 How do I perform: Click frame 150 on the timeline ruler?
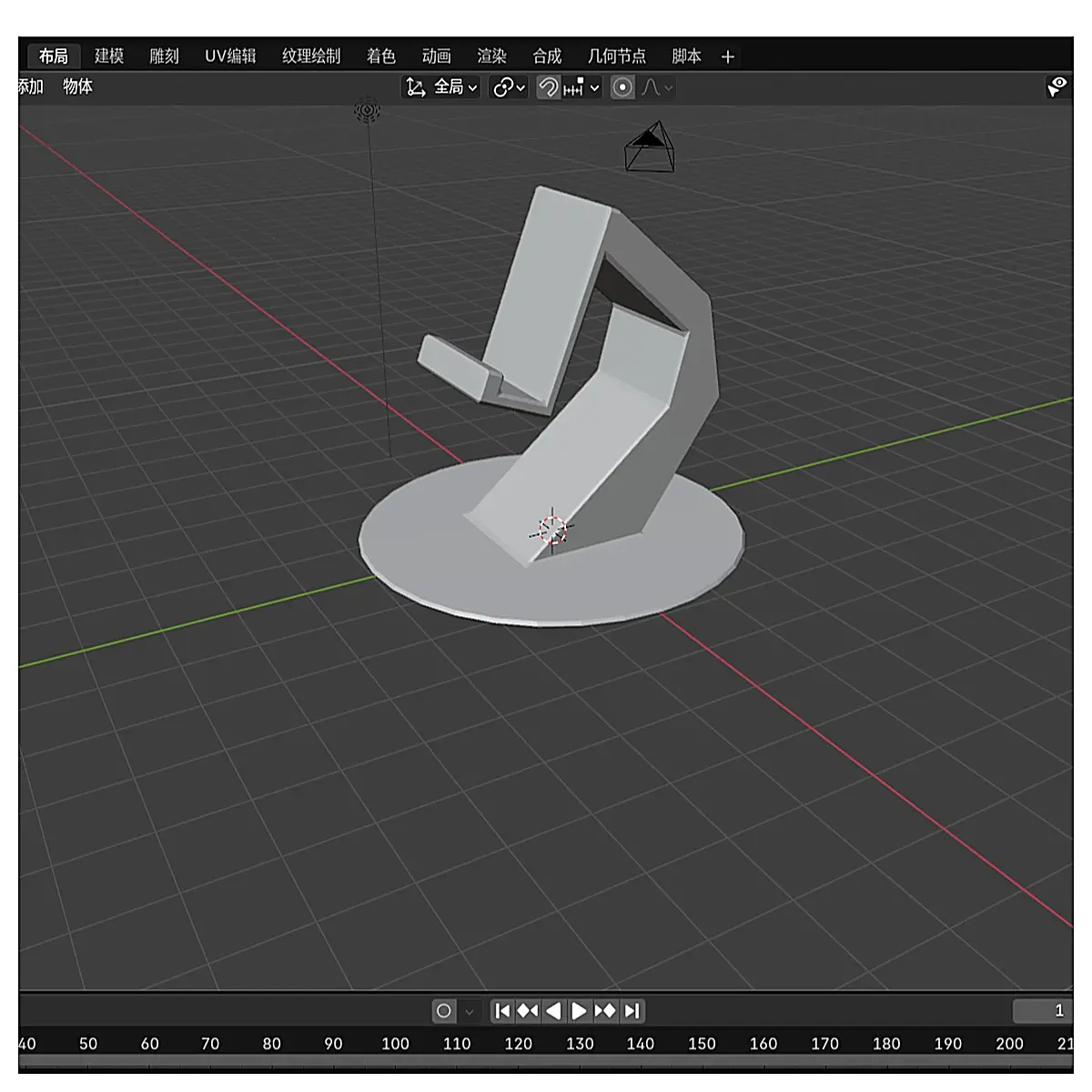pos(702,1044)
